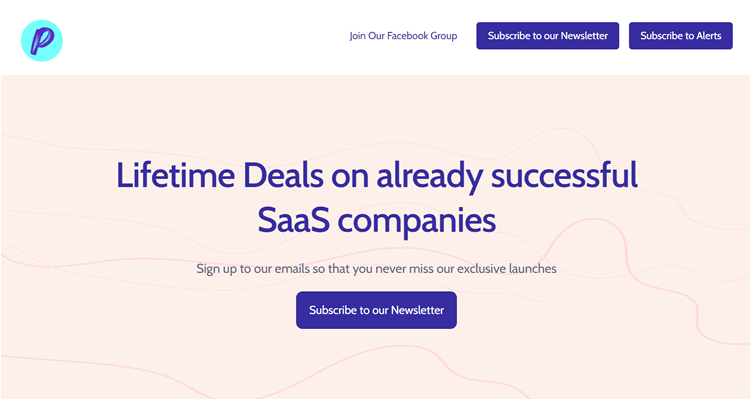Viewport: 750px width, 400px height.
Task: Click the word Group in the header link
Action: point(444,36)
